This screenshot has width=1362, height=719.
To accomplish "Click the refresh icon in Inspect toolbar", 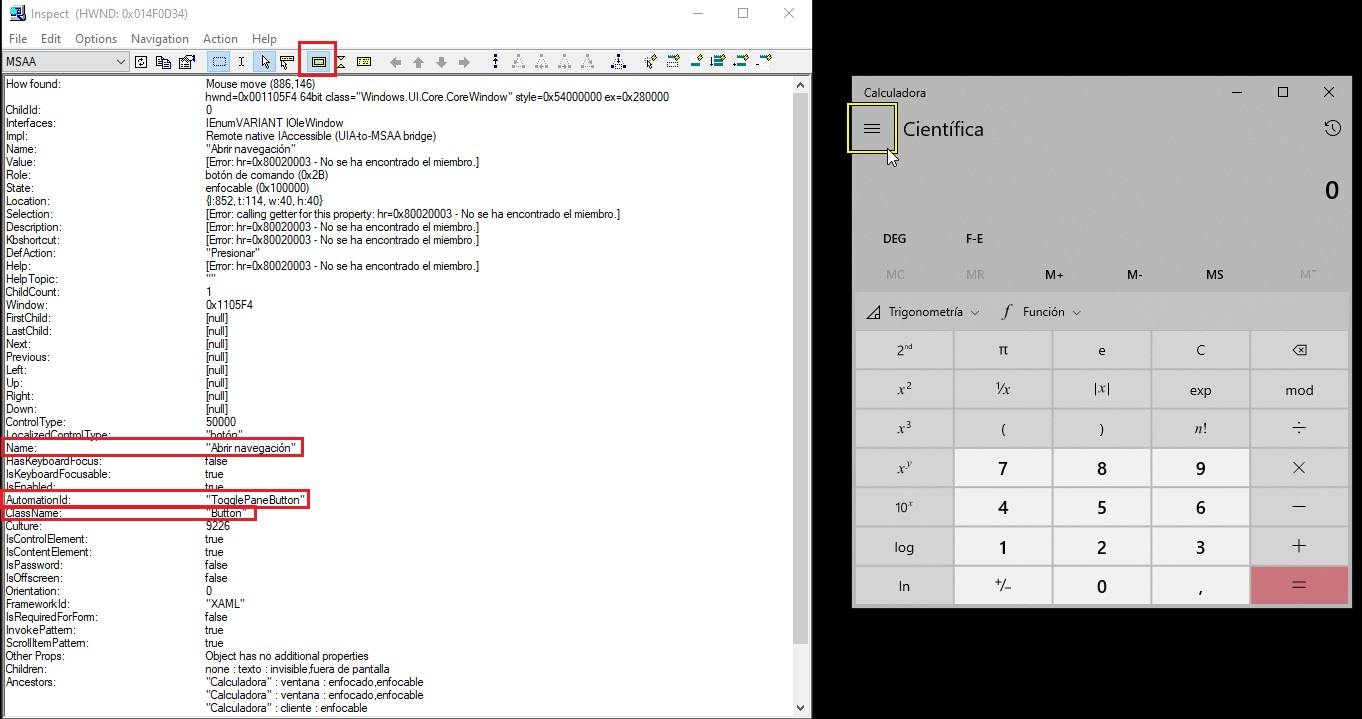I will tap(141, 62).
